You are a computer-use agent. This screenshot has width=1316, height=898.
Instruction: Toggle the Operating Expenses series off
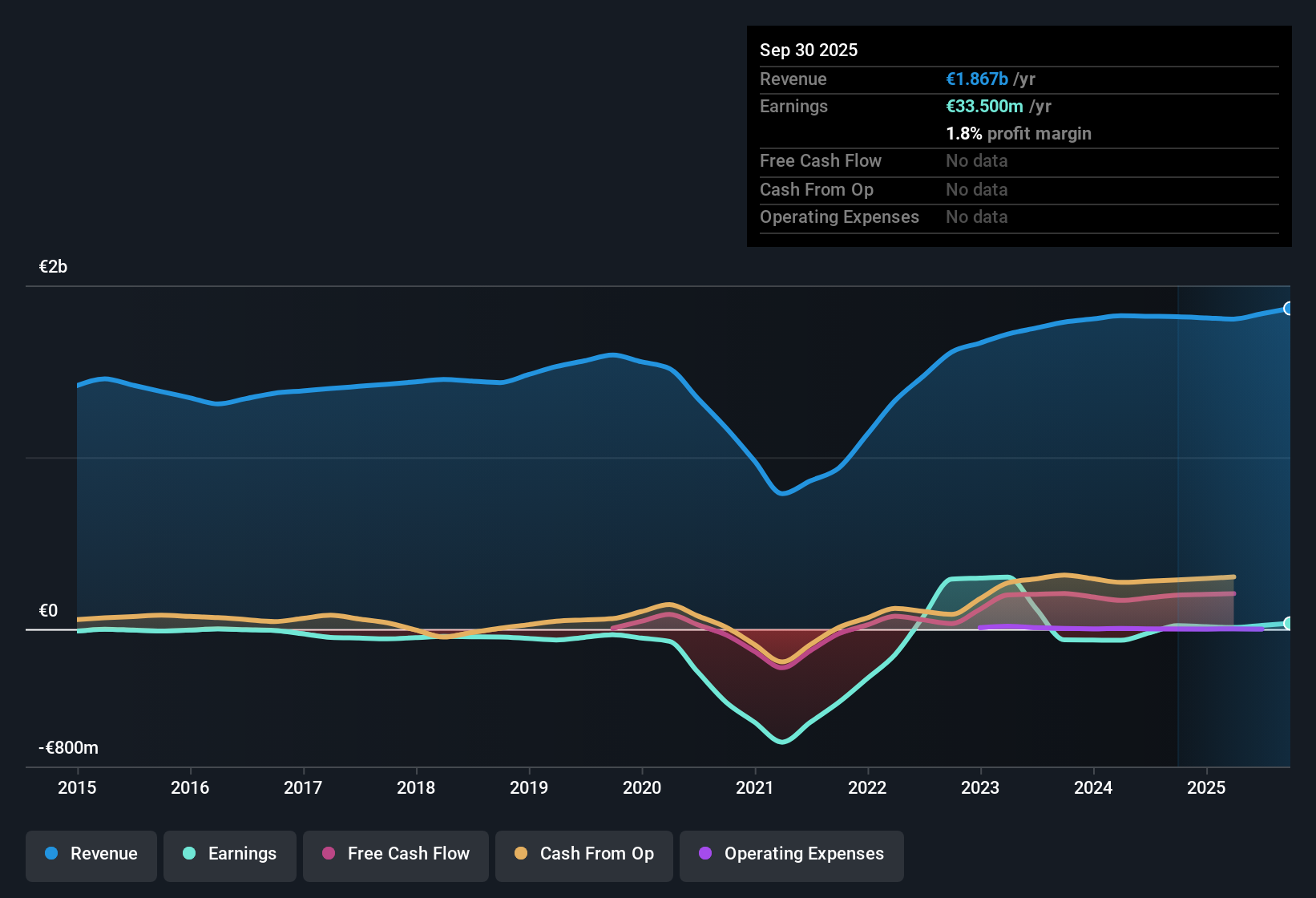(x=791, y=854)
